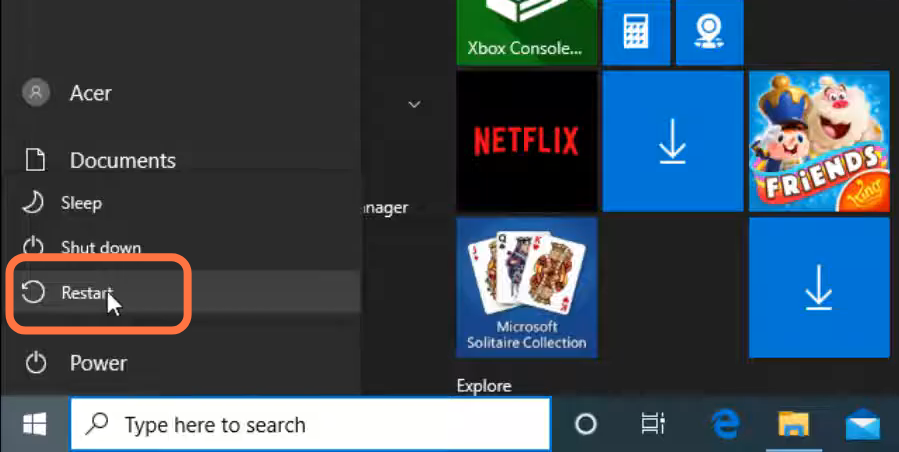Click the Cortana circle icon
Viewport: 899px width, 452px height.
coord(585,425)
